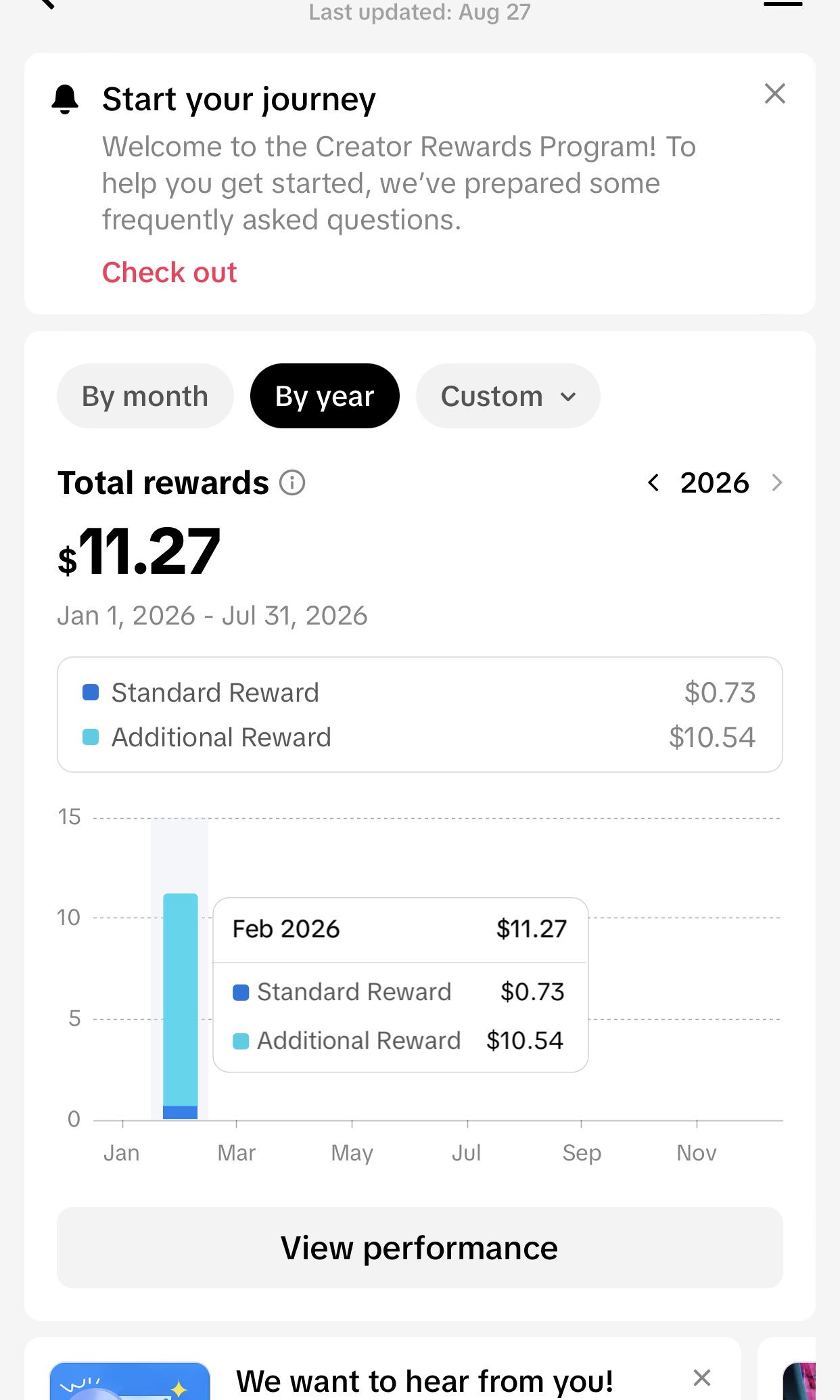Tap the Additional Reward cyan legend swatch
This screenshot has width=840, height=1400.
click(x=91, y=737)
